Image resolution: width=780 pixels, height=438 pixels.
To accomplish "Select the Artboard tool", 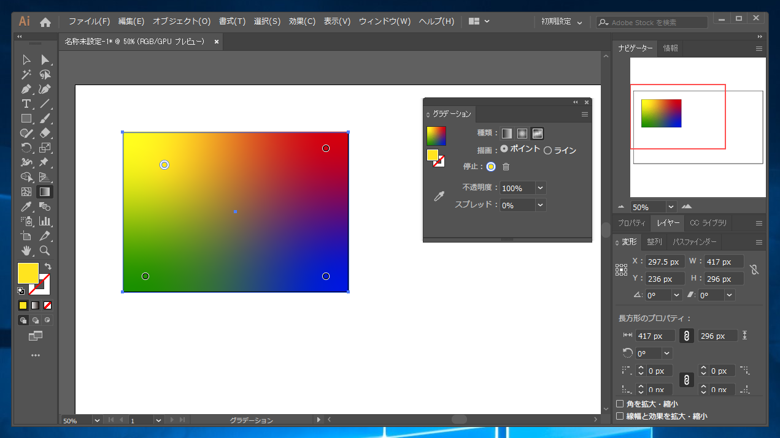I will [26, 236].
